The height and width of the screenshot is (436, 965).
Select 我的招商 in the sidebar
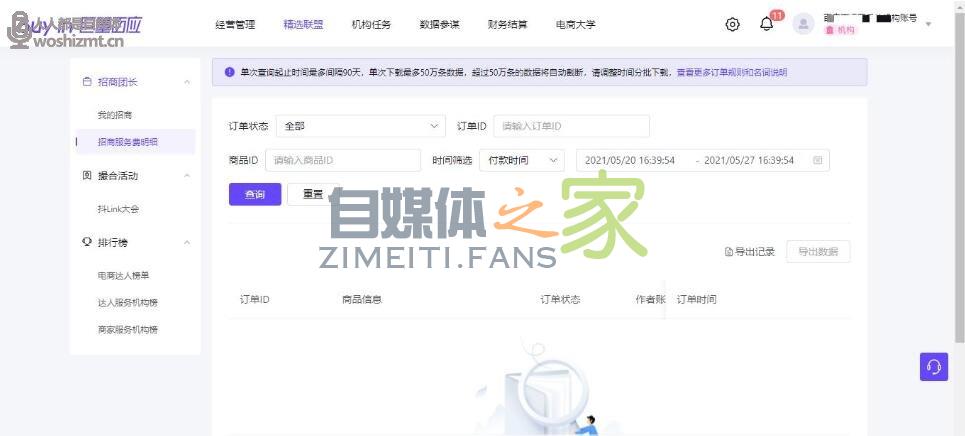pyautogui.click(x=114, y=115)
